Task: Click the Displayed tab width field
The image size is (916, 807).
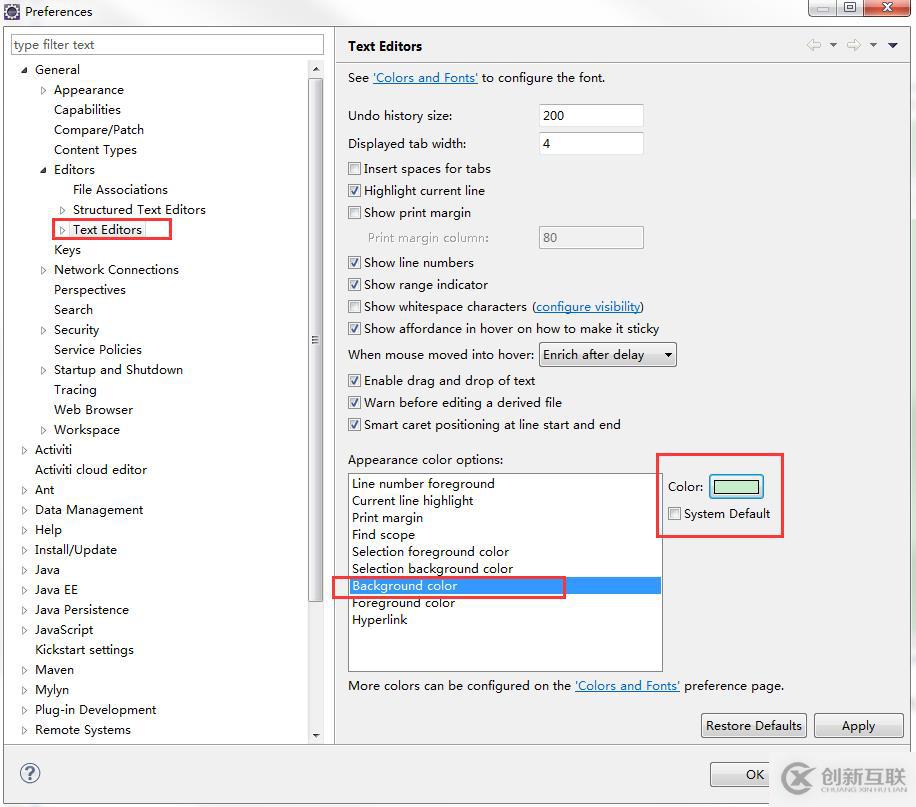Action: [591, 143]
